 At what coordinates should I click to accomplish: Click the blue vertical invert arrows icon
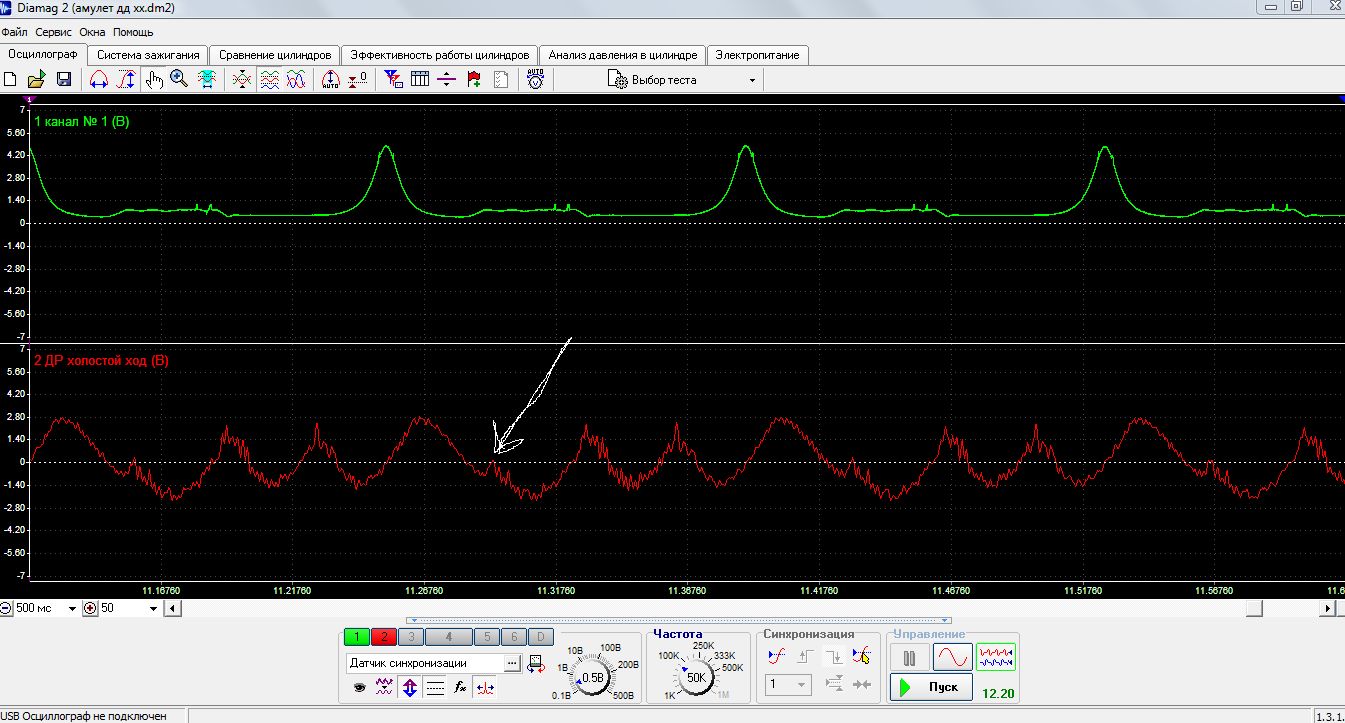tap(409, 688)
